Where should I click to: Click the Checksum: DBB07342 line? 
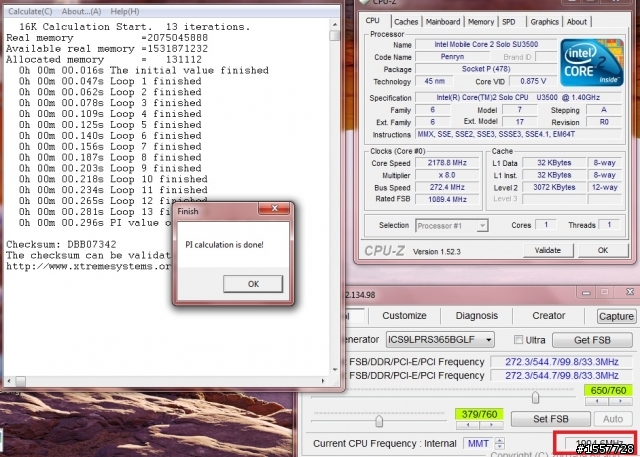point(61,244)
